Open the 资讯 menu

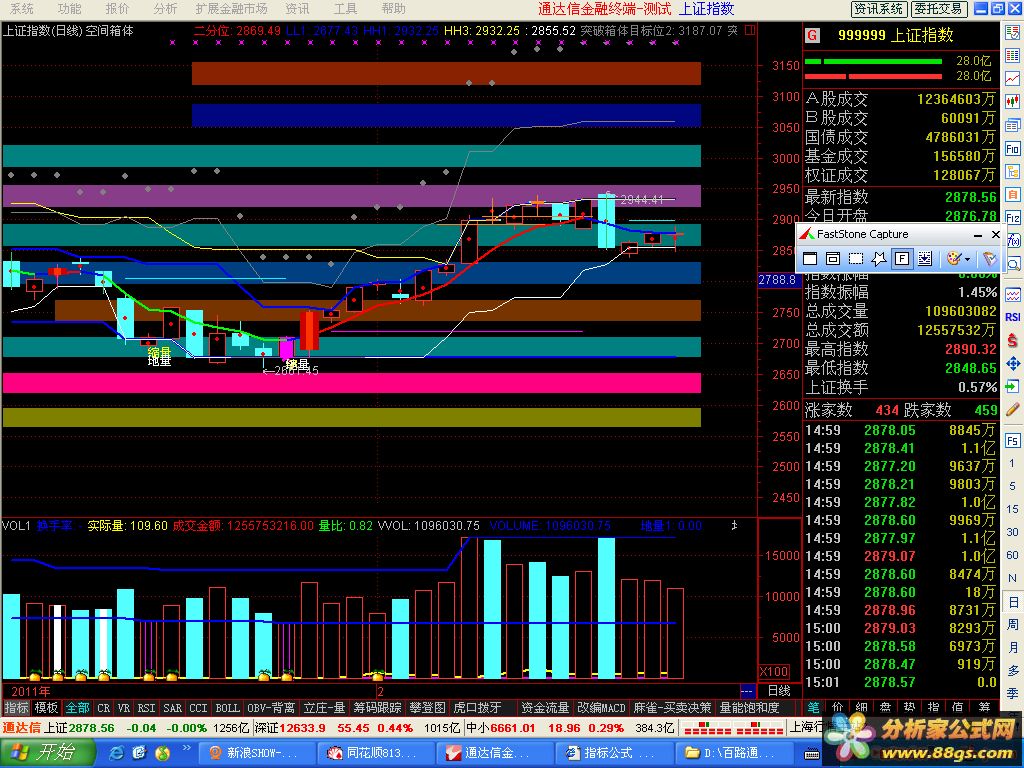298,8
